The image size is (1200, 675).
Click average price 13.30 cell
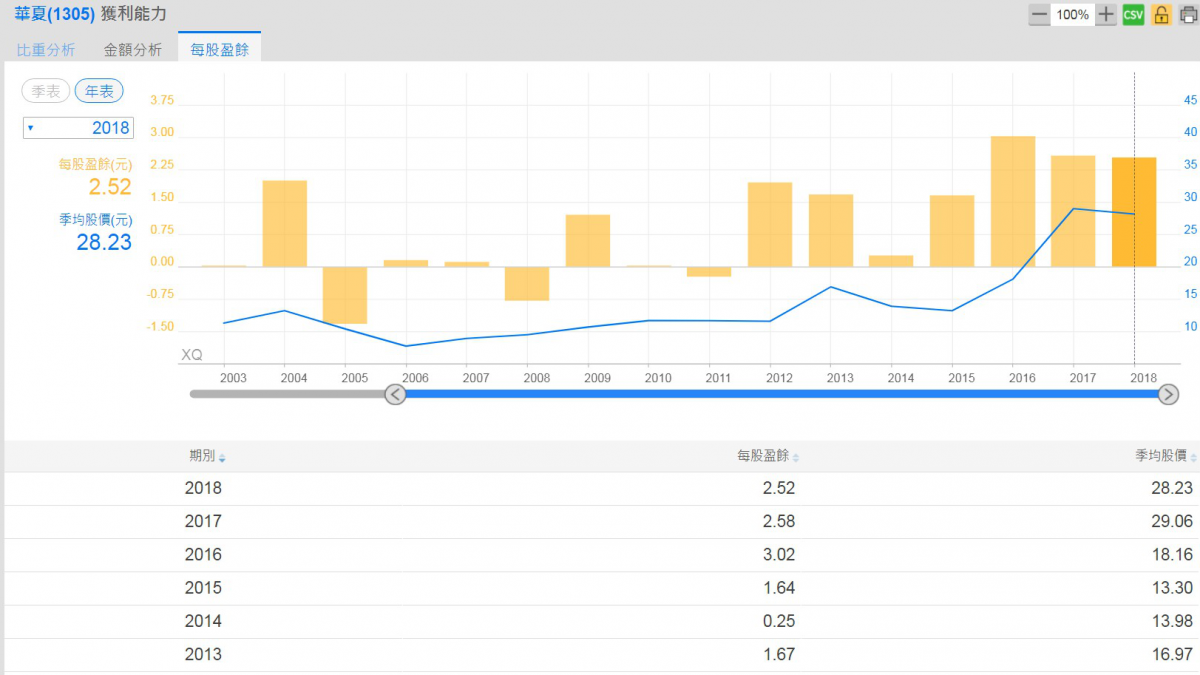pyautogui.click(x=1172, y=588)
